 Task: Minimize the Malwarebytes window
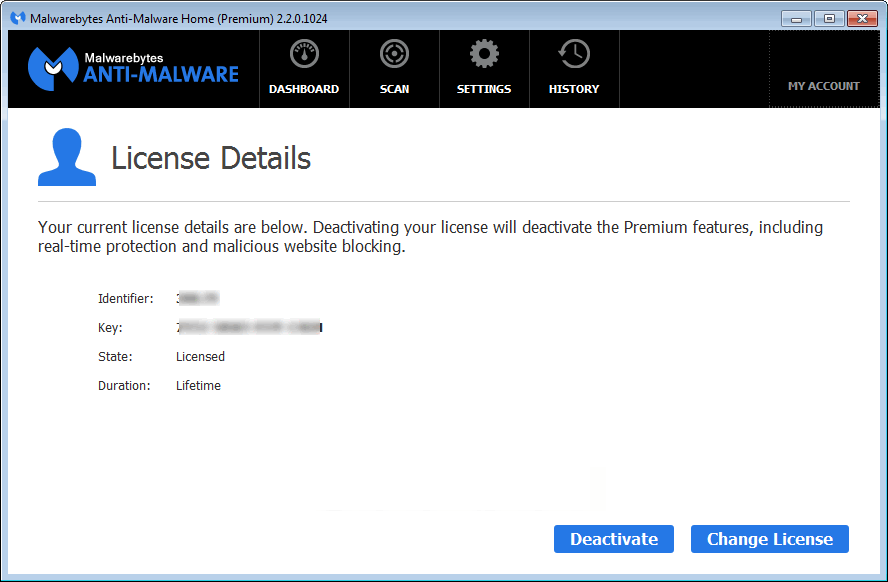pos(796,19)
